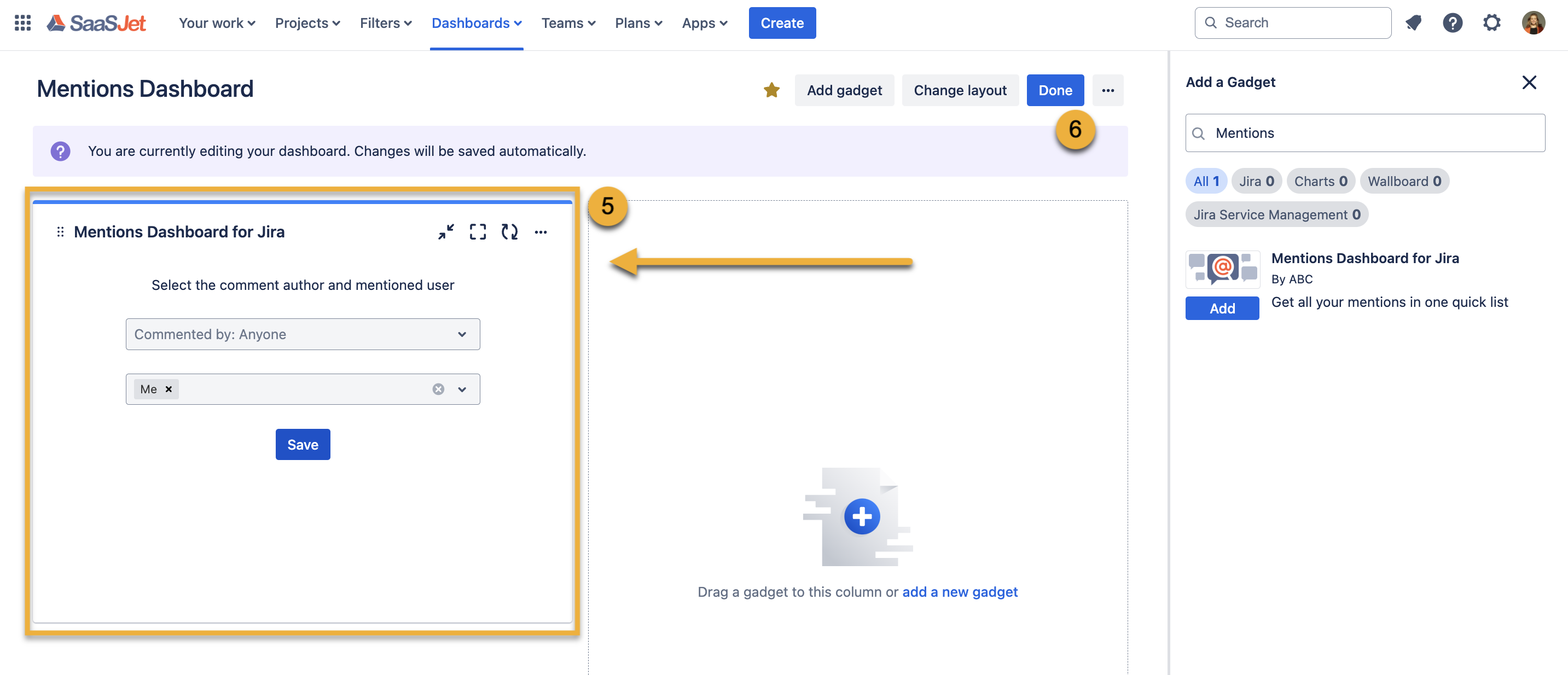The height and width of the screenshot is (675, 1568).
Task: Expand the mentioned user dropdown arrow
Action: (462, 389)
